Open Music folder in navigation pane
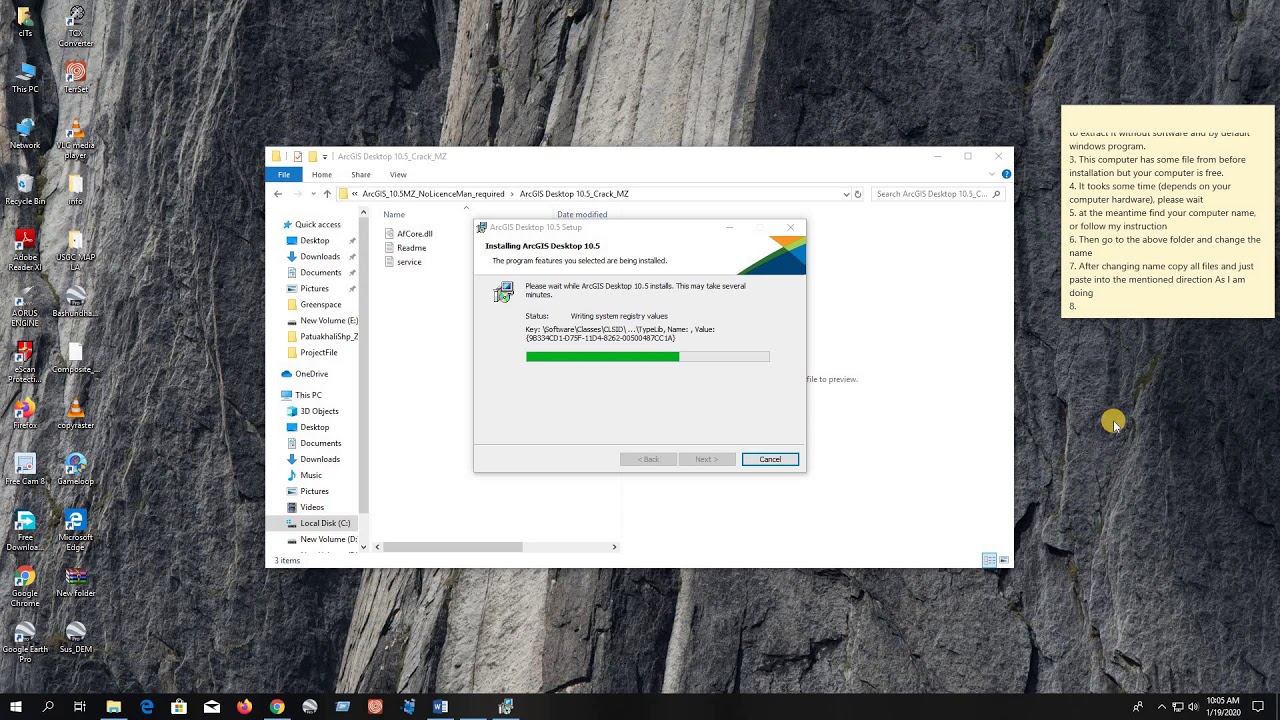The height and width of the screenshot is (720, 1280). (304, 475)
